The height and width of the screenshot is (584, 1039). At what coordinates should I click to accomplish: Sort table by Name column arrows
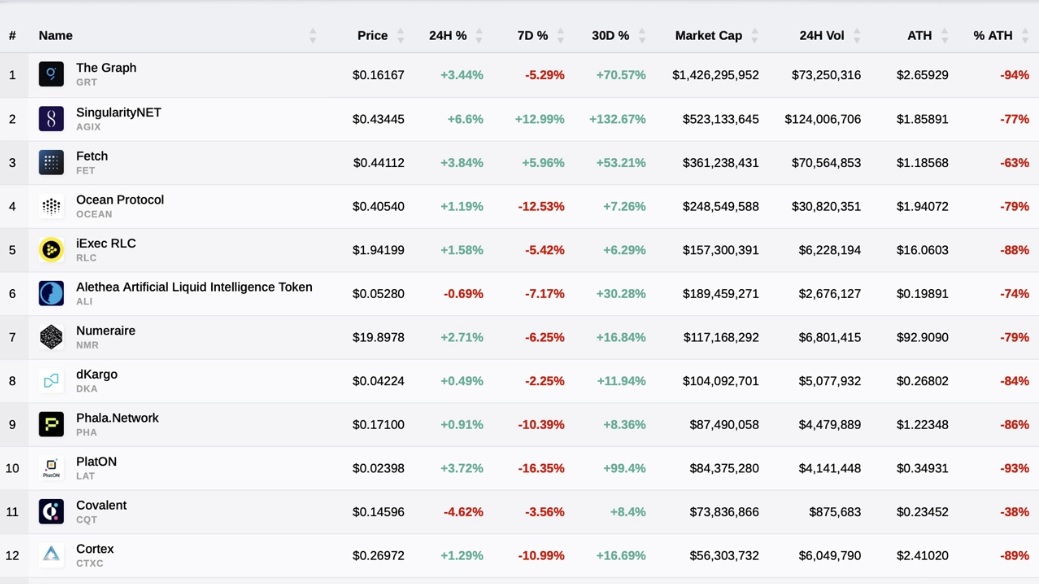(313, 36)
